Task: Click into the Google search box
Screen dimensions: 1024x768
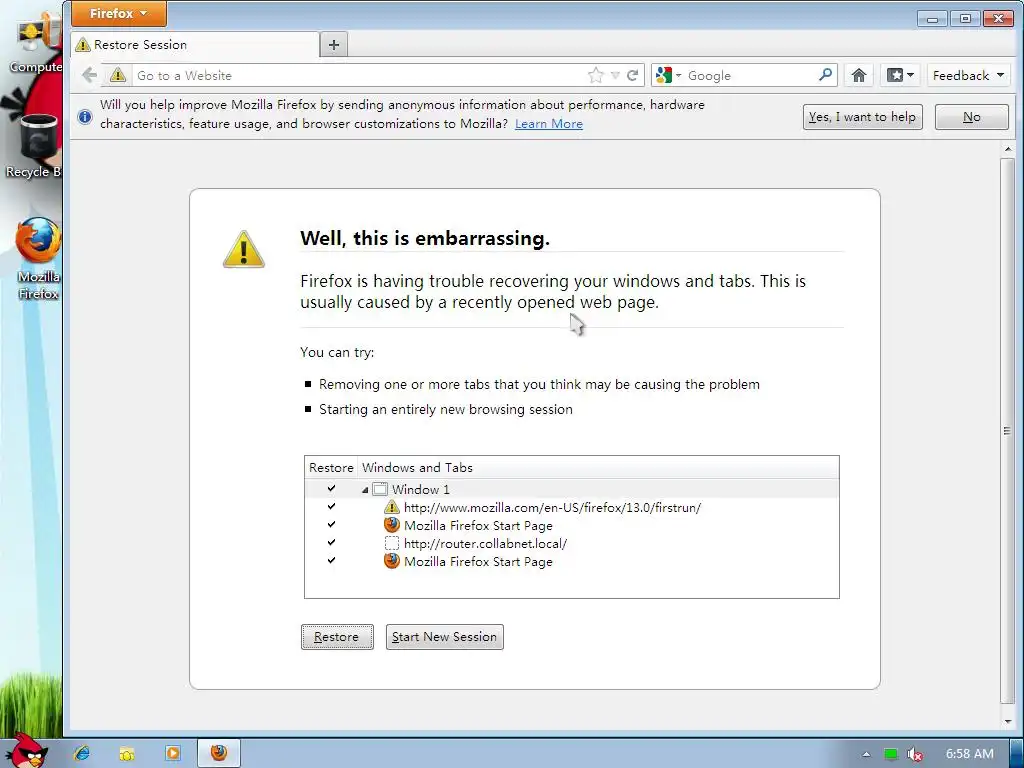Action: (750, 76)
